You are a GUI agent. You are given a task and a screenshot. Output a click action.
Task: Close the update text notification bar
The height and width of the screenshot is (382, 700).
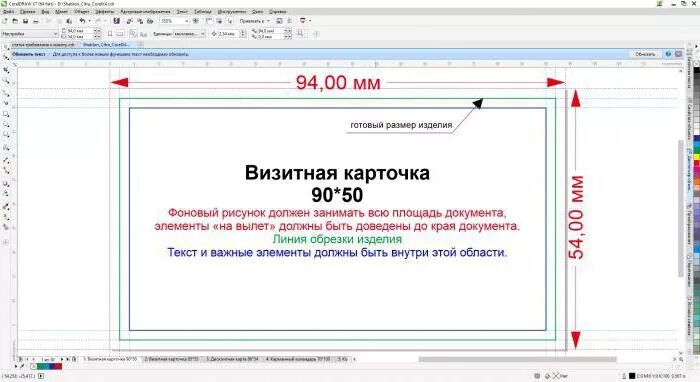(x=679, y=54)
